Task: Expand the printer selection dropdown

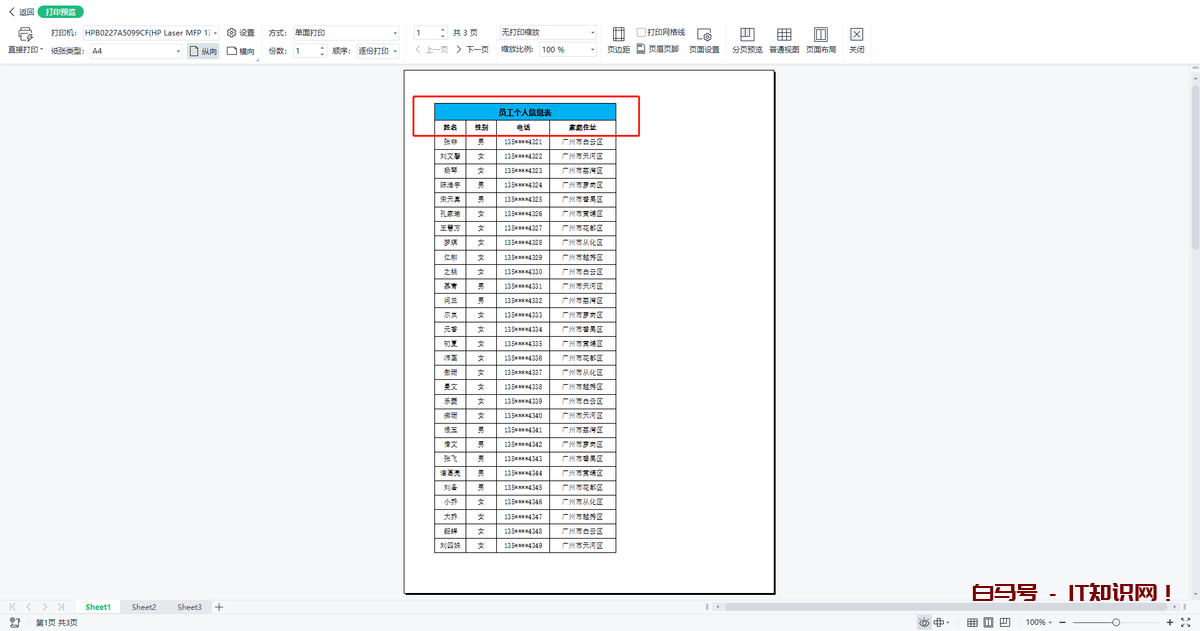Action: [215, 33]
